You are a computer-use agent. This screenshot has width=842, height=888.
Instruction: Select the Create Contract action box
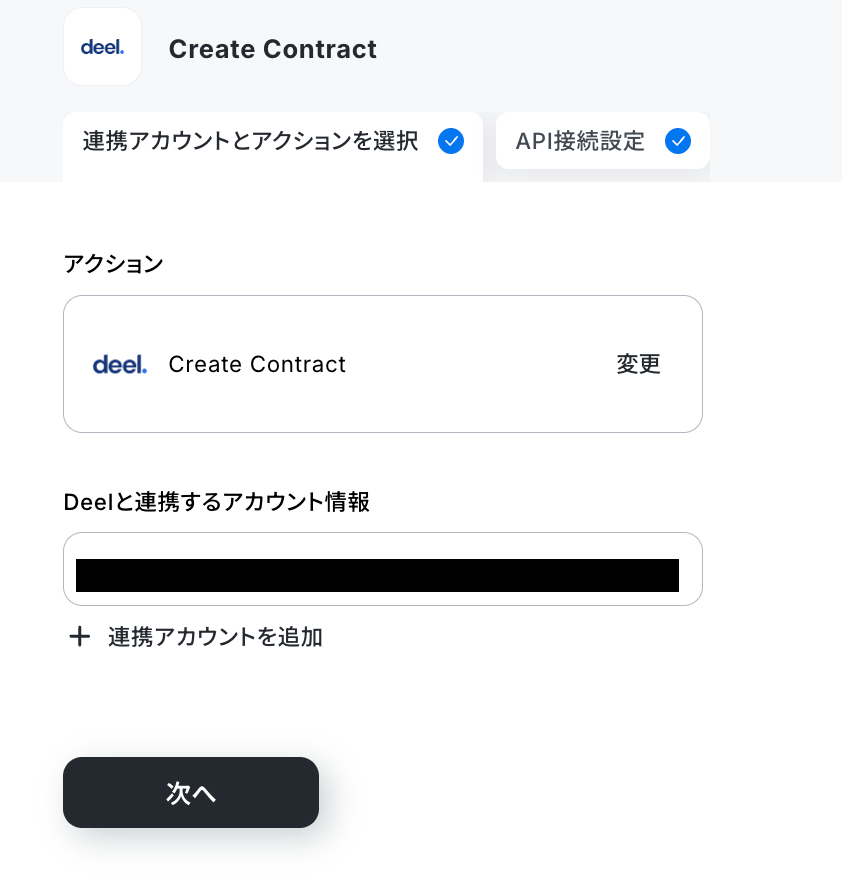(x=383, y=364)
